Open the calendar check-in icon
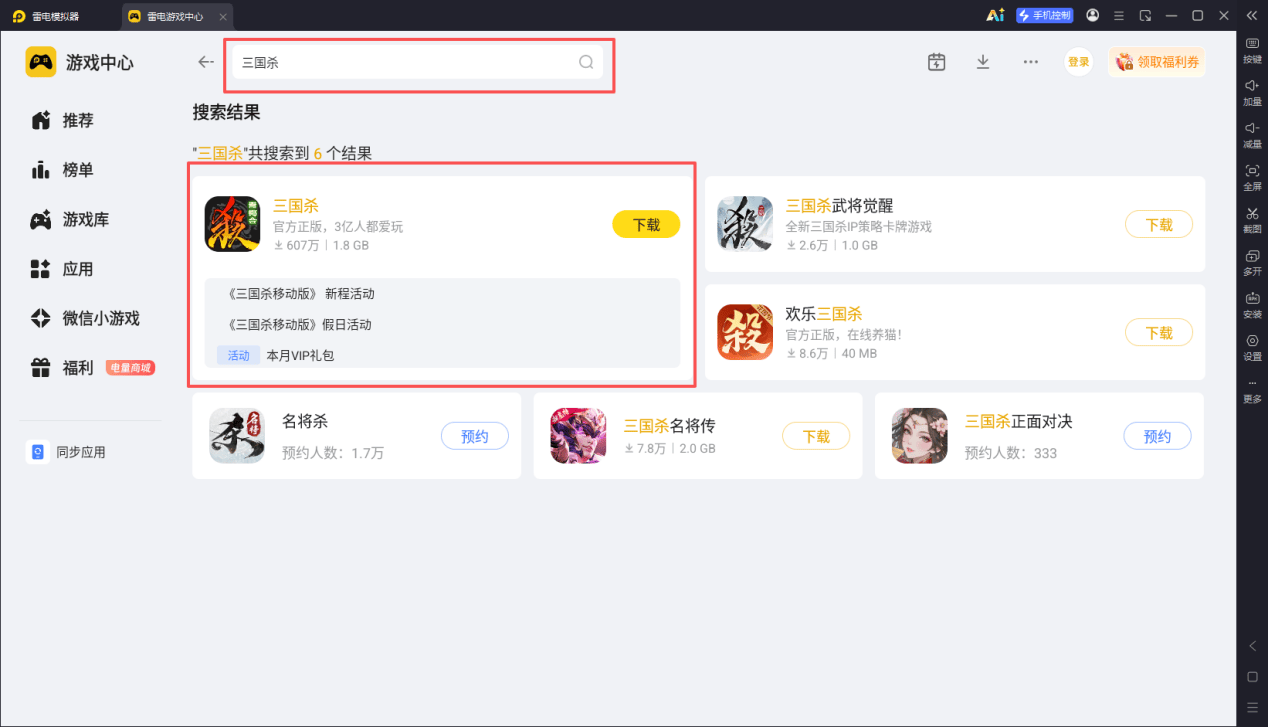1268x727 pixels. pos(936,62)
